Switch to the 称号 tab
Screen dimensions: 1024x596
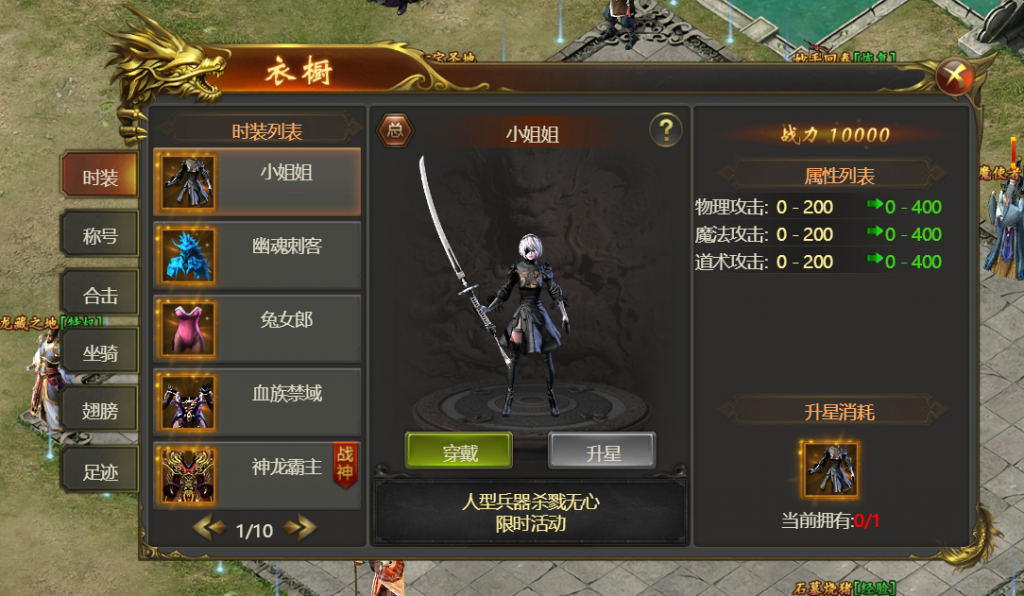point(100,234)
